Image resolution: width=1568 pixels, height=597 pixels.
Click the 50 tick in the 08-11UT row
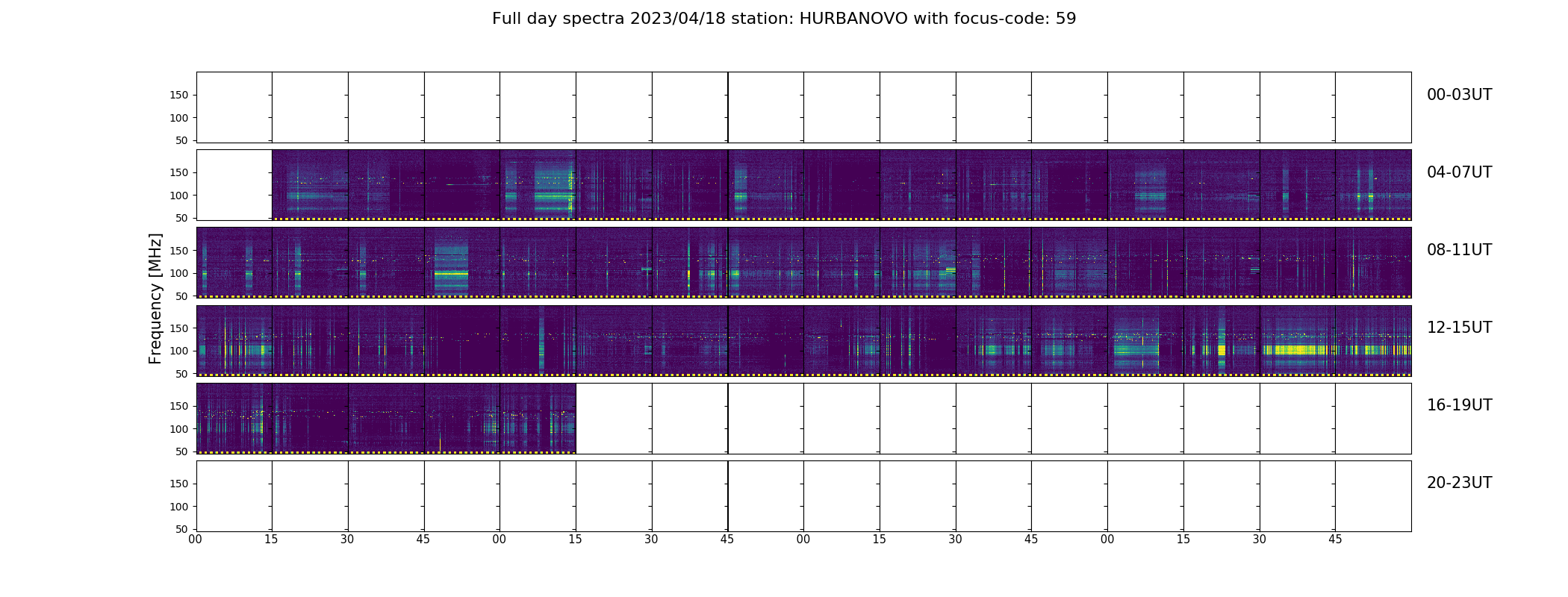(182, 296)
